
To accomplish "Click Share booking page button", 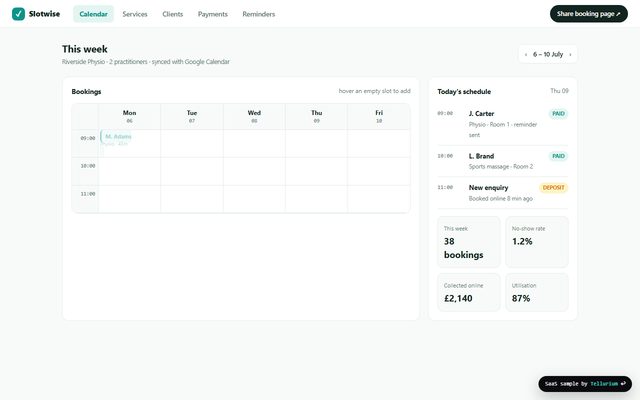I will pos(589,14).
